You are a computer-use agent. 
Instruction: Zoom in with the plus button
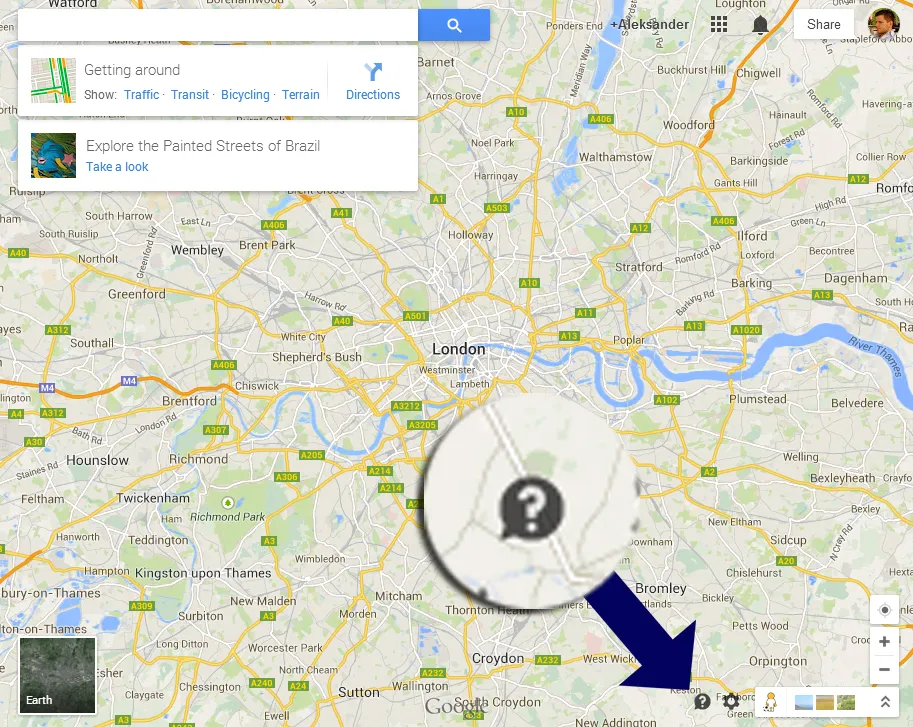884,641
